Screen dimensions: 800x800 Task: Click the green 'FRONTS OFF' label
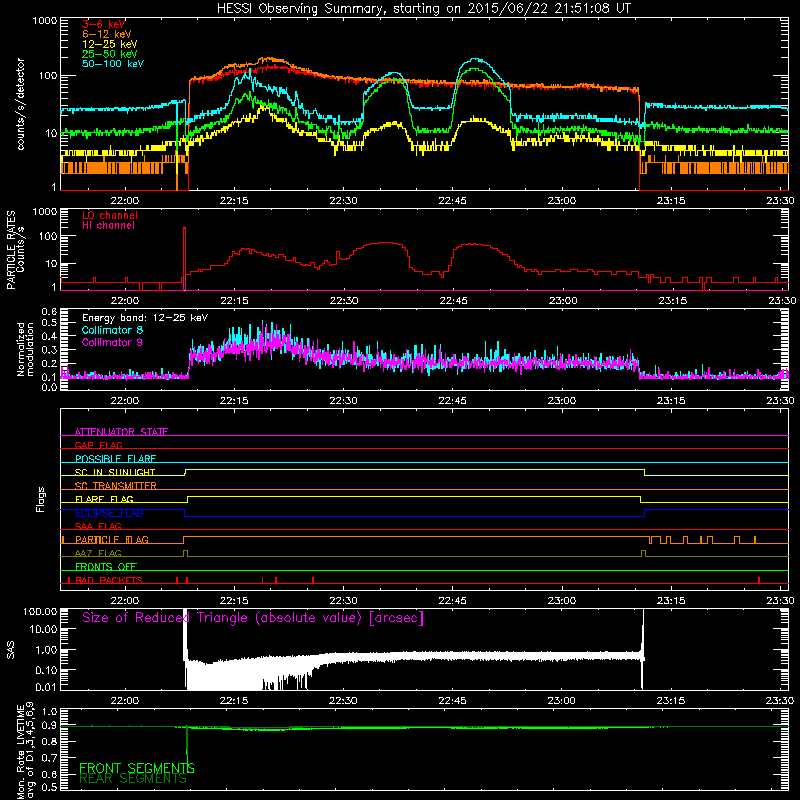[106, 567]
